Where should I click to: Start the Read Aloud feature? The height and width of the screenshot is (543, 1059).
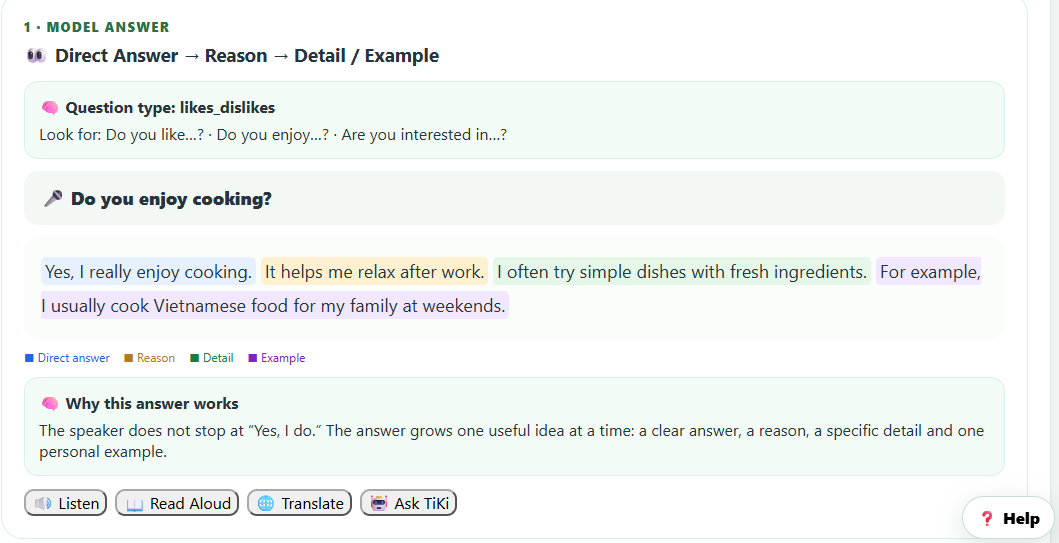coord(177,503)
